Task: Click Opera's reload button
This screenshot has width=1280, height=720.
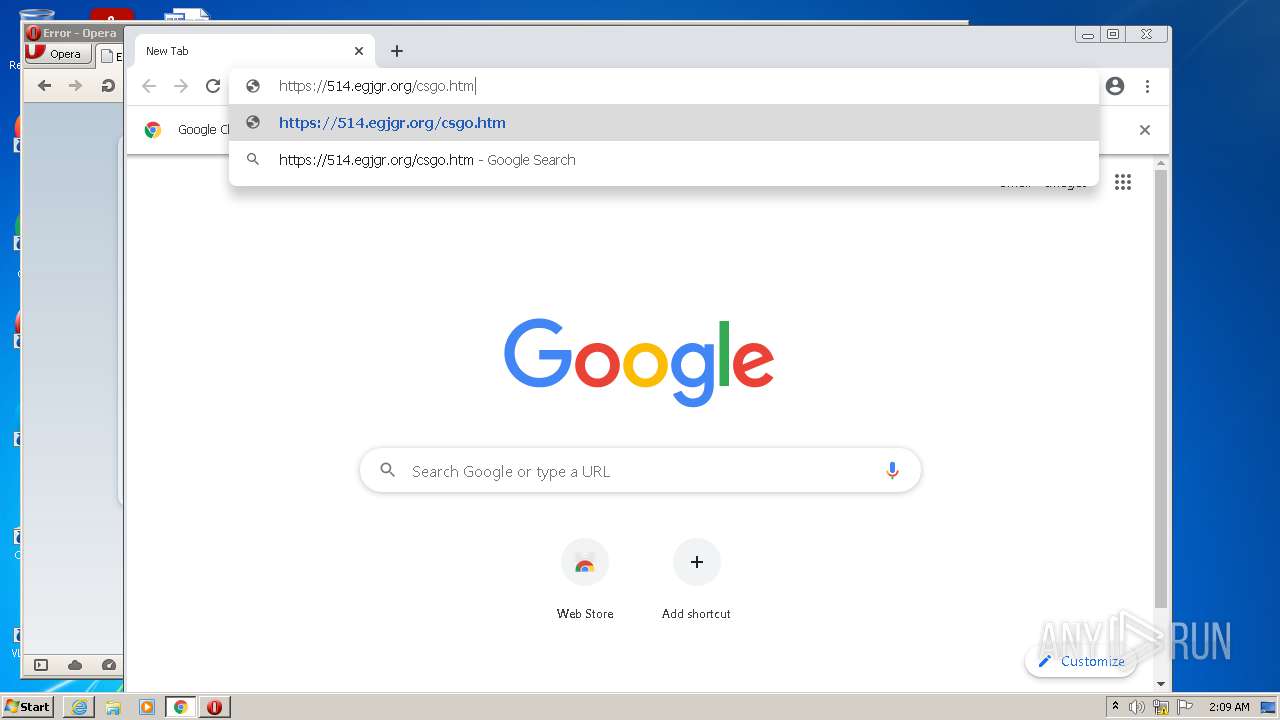Action: coord(107,86)
